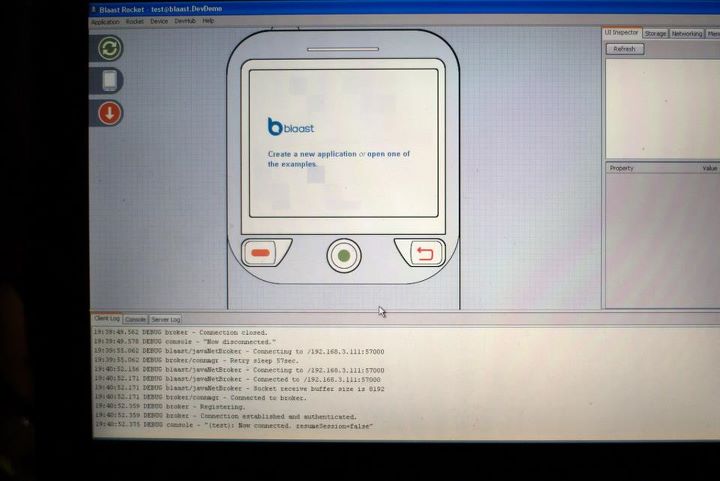Screen dimensions: 720x481
Task: Click the Blaast Rocket window title
Action: click(x=160, y=9)
